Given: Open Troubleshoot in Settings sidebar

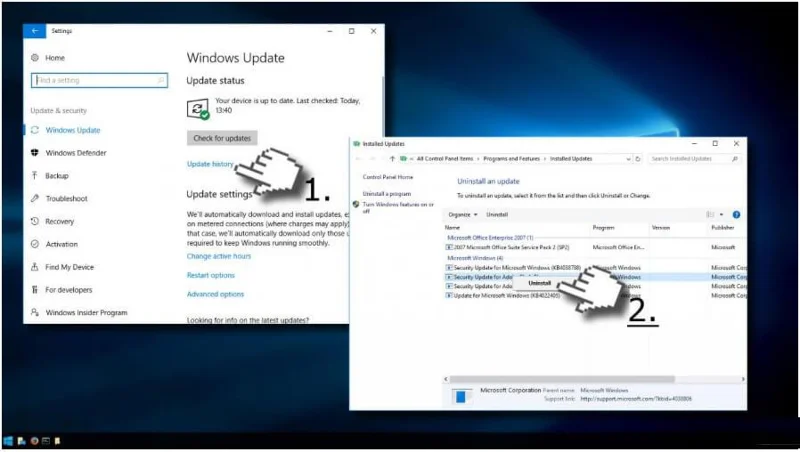Looking at the screenshot, I should click(66, 198).
